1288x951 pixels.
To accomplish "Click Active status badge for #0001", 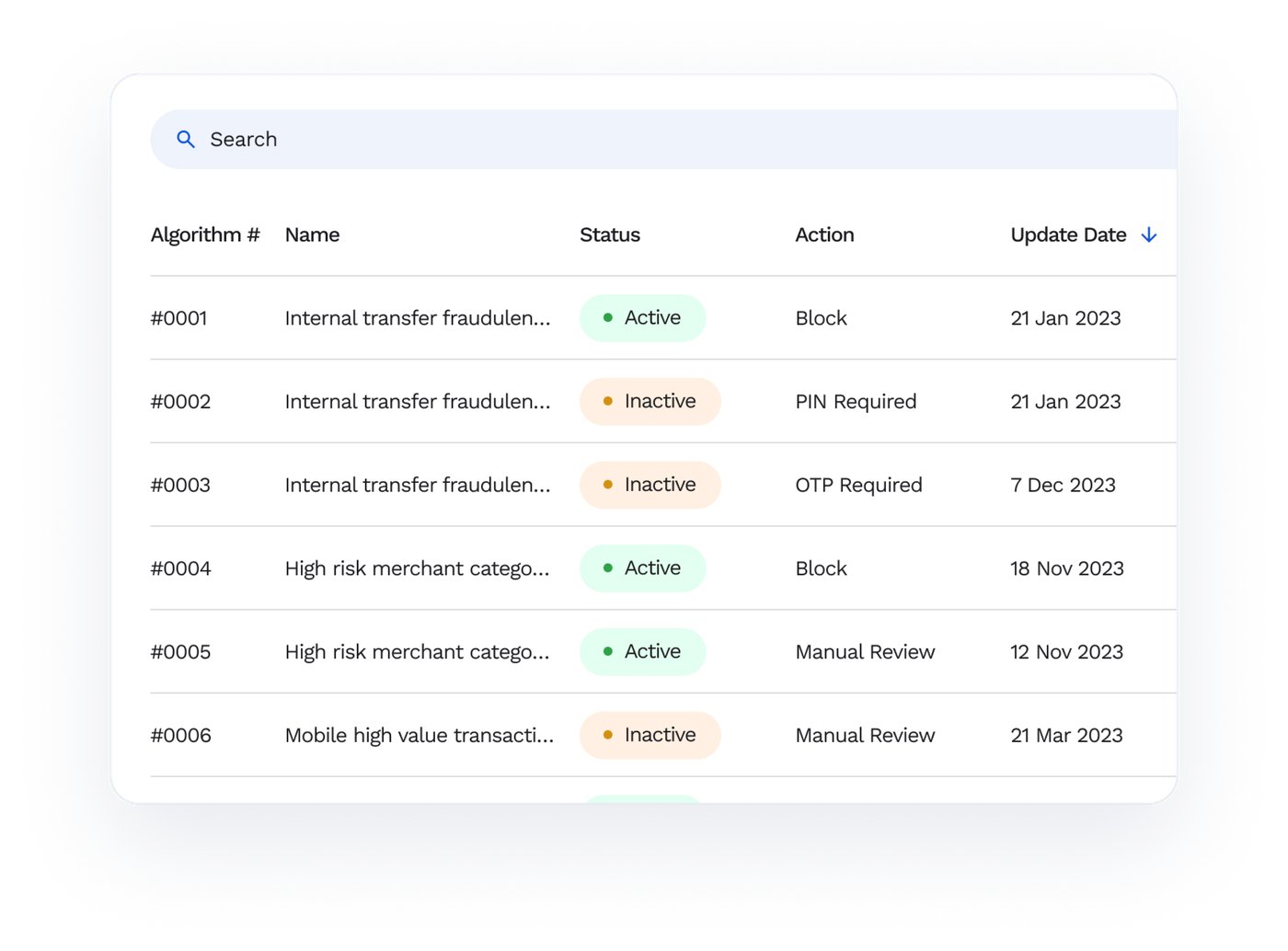I will [642, 318].
